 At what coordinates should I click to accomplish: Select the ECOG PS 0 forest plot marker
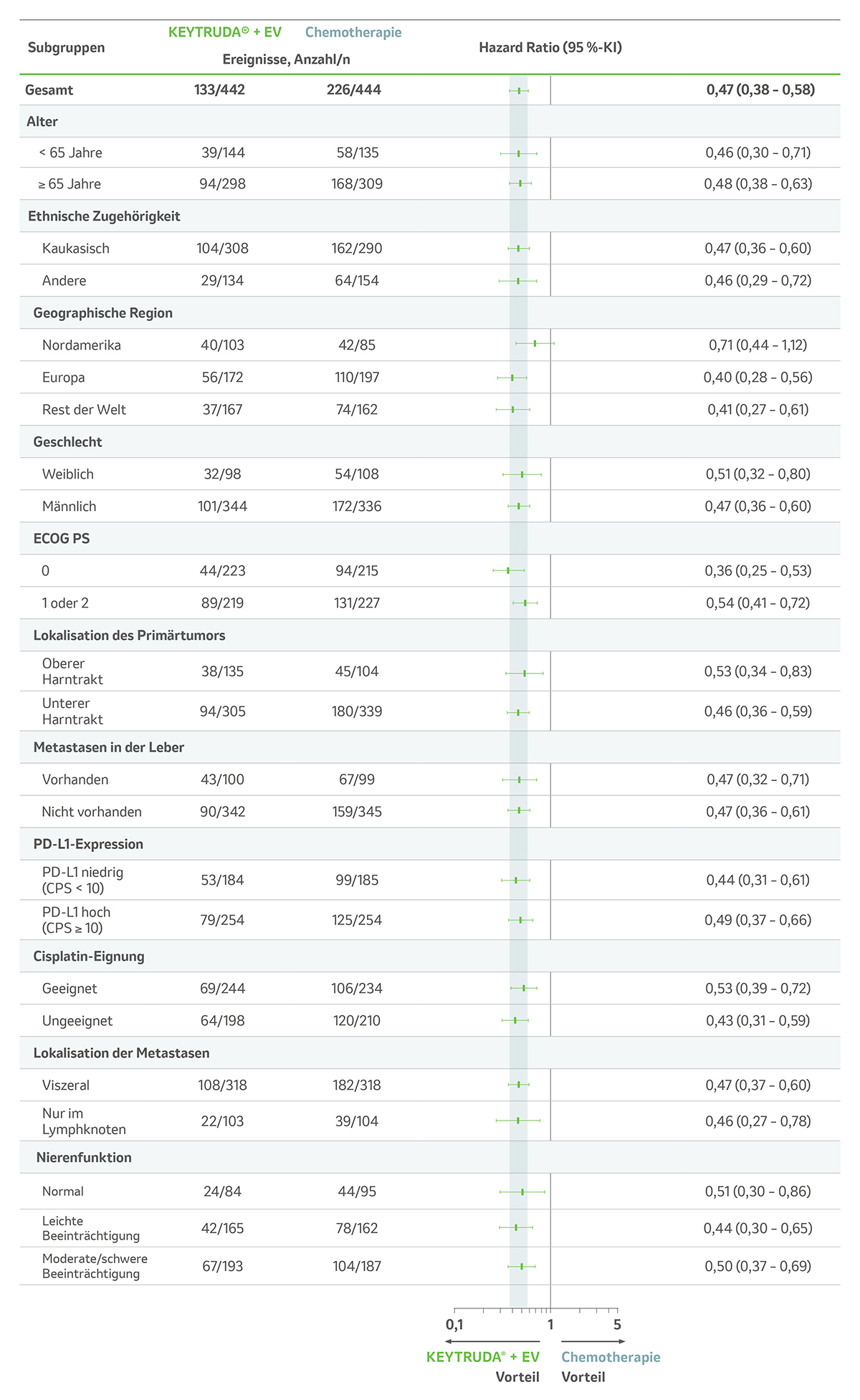(508, 570)
